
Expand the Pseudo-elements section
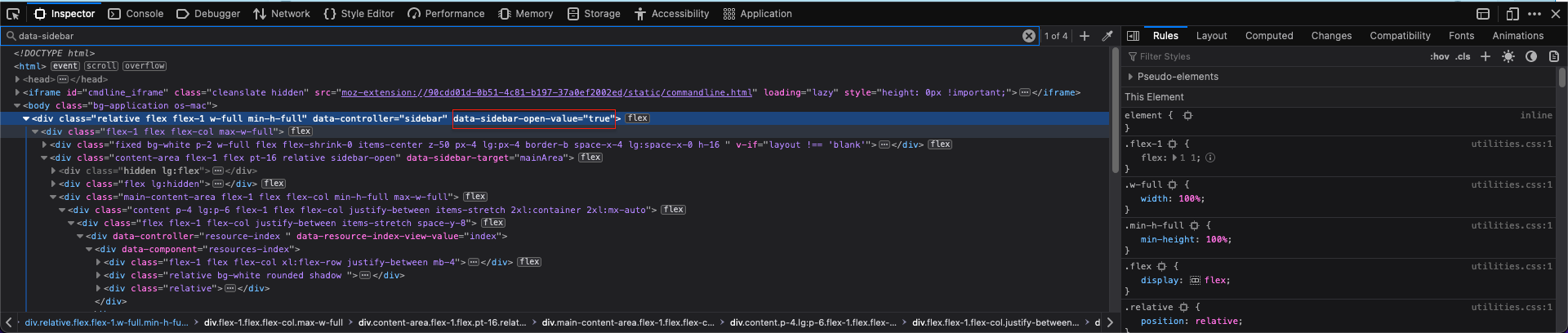coord(1130,77)
